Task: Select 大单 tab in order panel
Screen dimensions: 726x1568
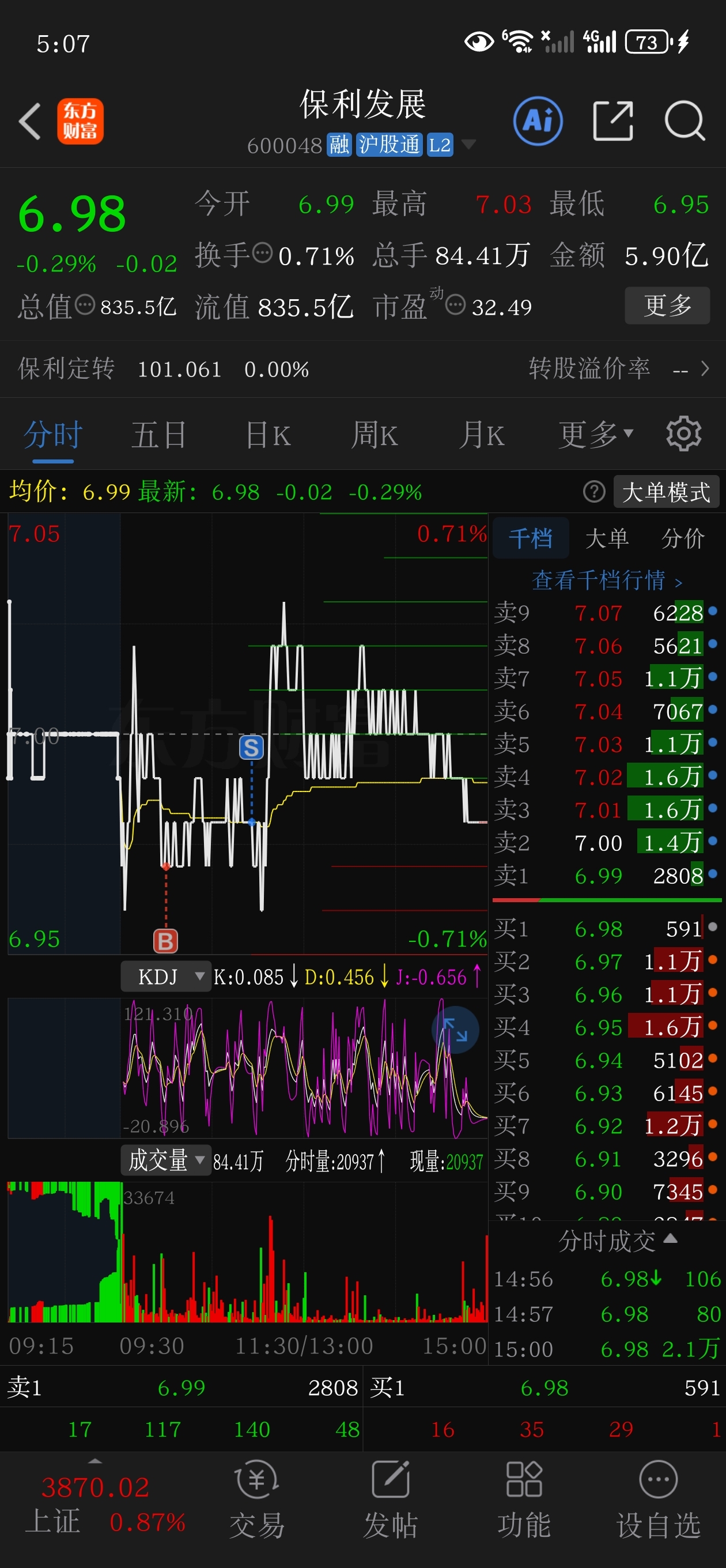Action: [x=607, y=538]
